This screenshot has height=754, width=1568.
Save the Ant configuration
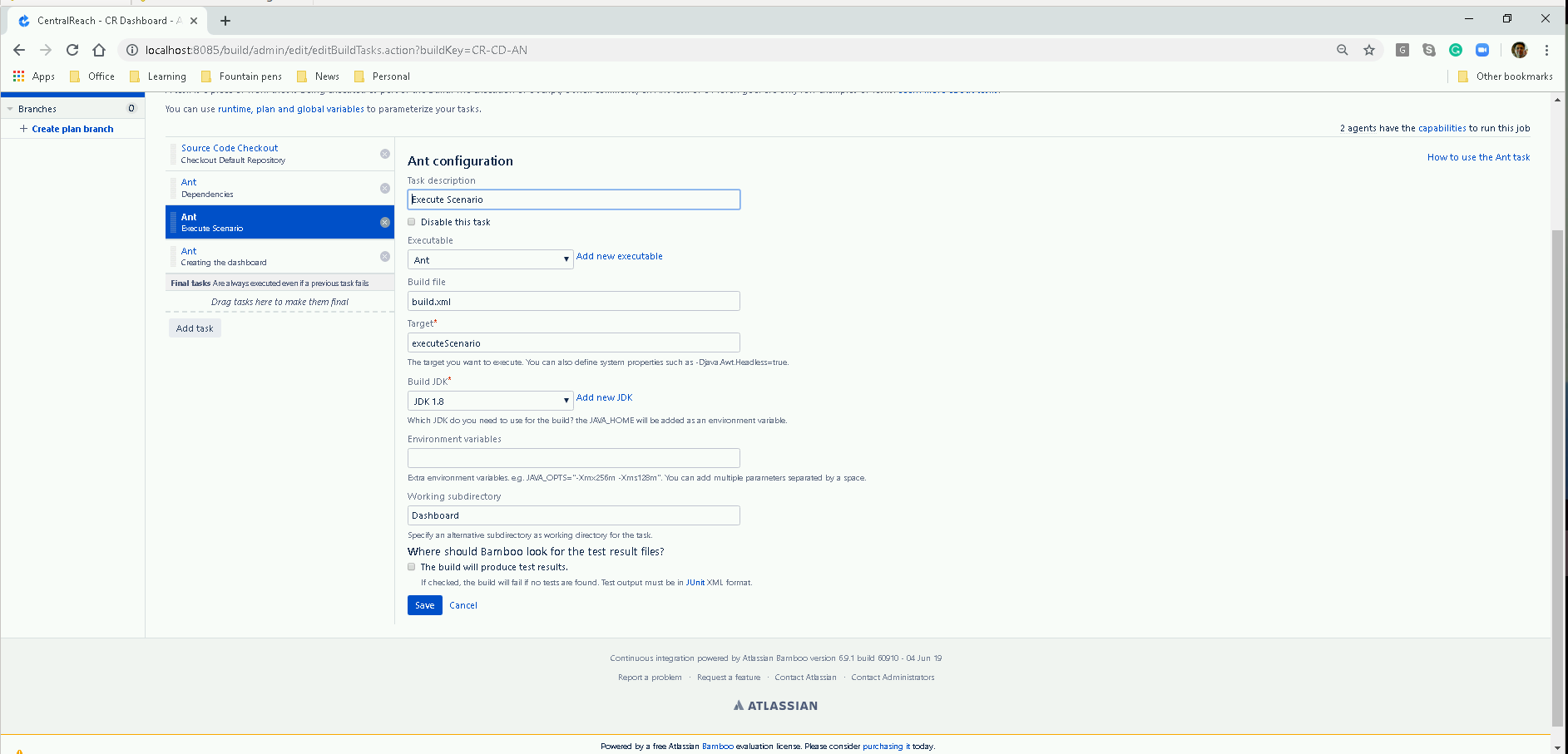[424, 605]
